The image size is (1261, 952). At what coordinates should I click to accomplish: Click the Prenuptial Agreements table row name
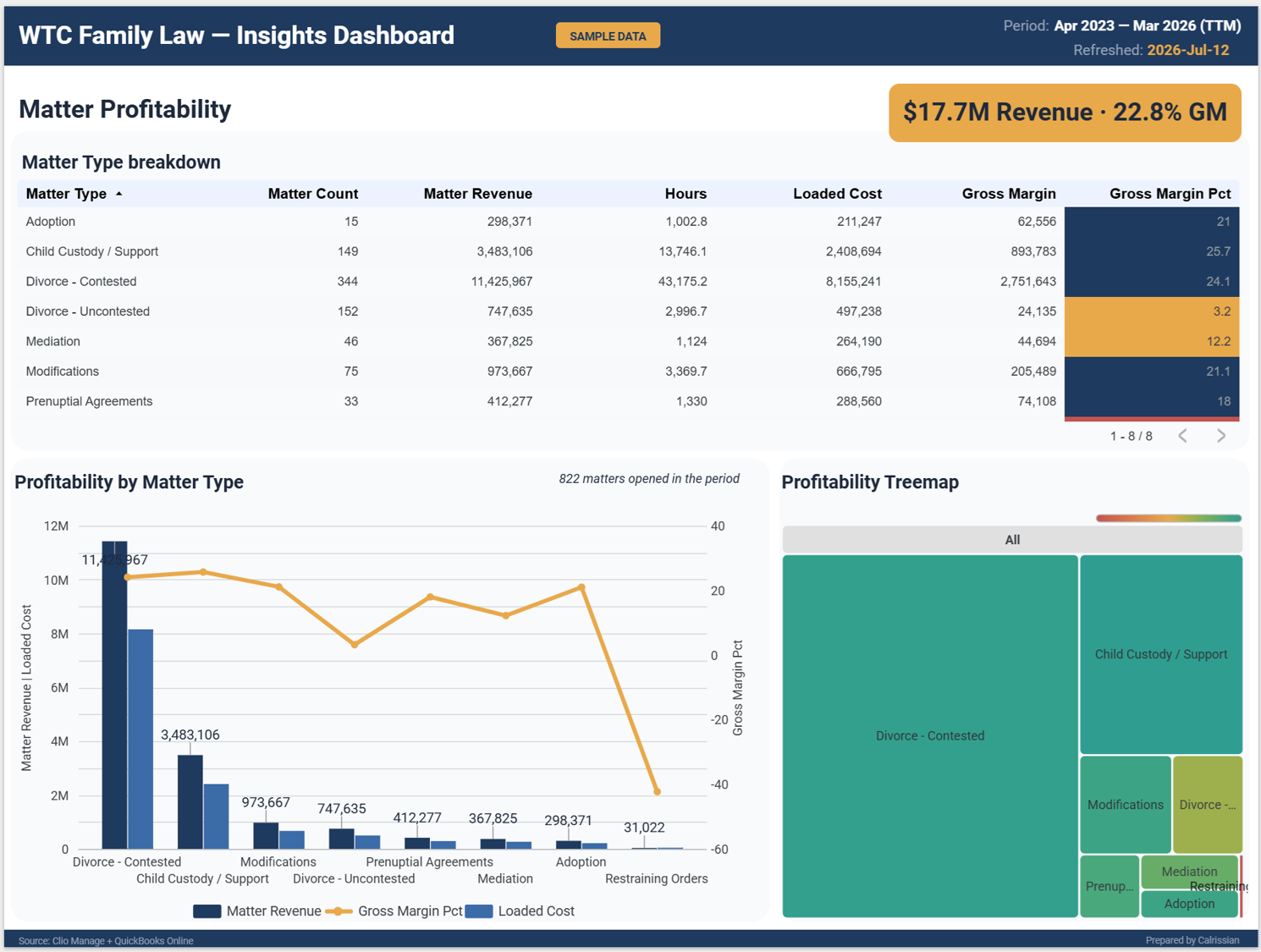point(89,401)
